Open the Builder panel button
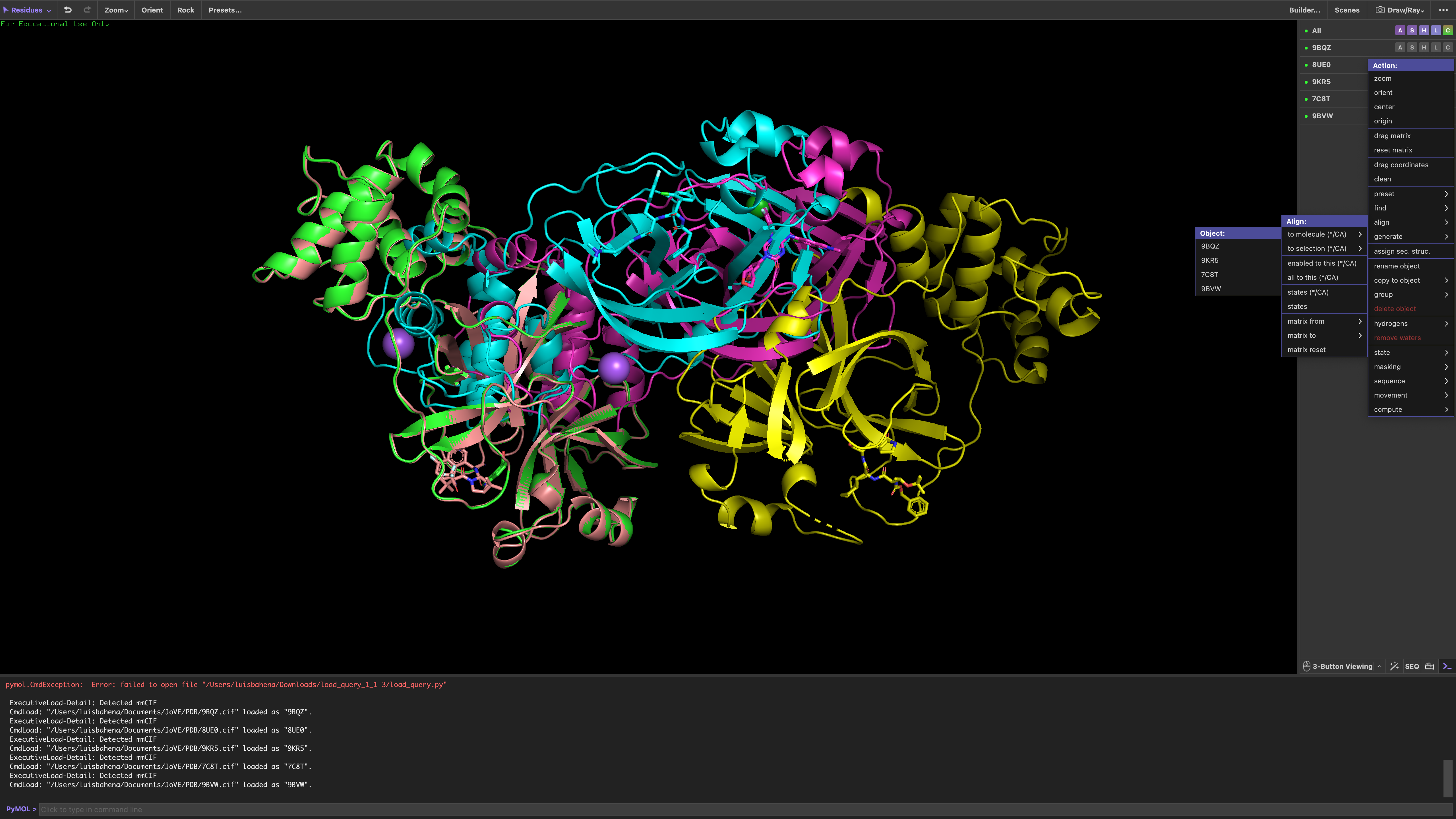Screen dimensions: 1456x819 click(1304, 10)
